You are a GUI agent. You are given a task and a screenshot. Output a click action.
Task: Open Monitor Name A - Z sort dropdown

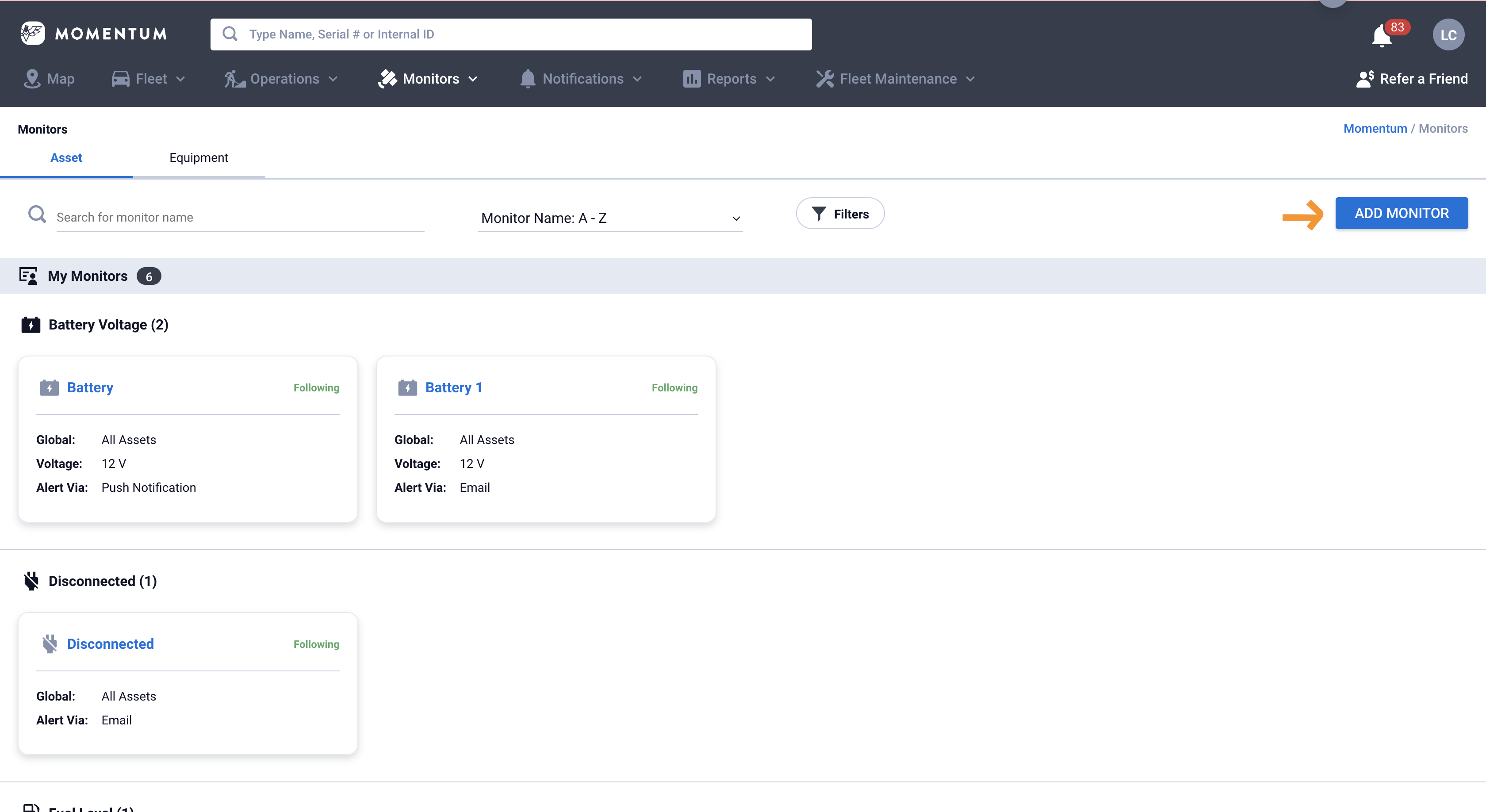coord(610,218)
